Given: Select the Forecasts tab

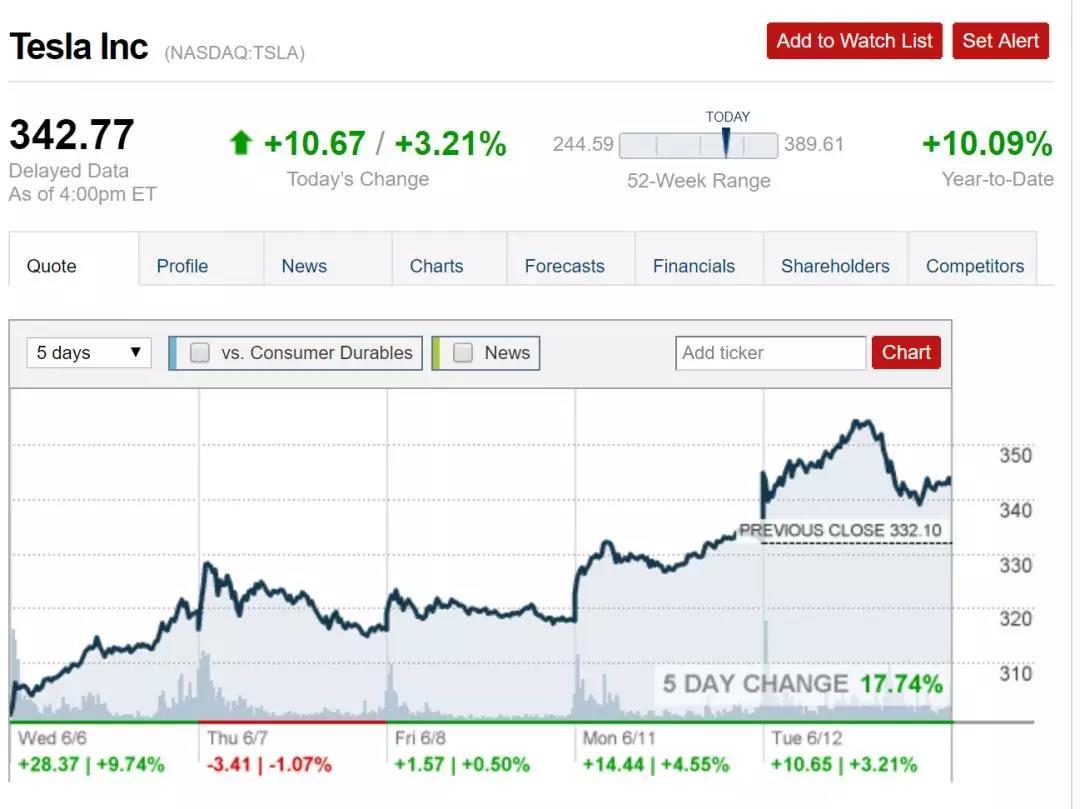Looking at the screenshot, I should coord(564,266).
